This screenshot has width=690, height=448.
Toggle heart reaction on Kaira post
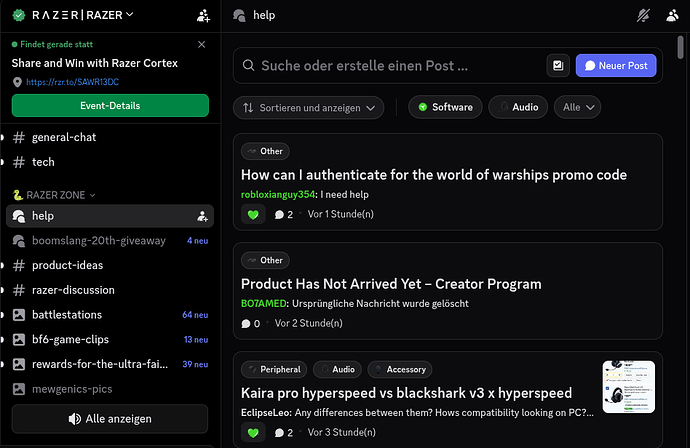click(253, 433)
